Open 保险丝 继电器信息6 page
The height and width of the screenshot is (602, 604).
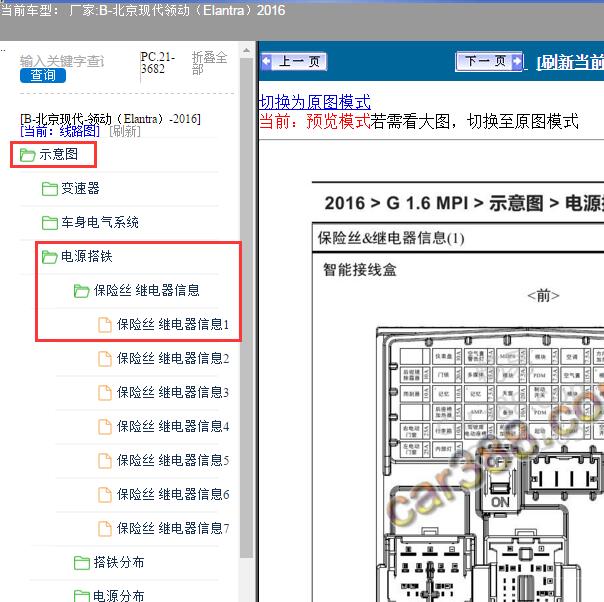click(173, 494)
